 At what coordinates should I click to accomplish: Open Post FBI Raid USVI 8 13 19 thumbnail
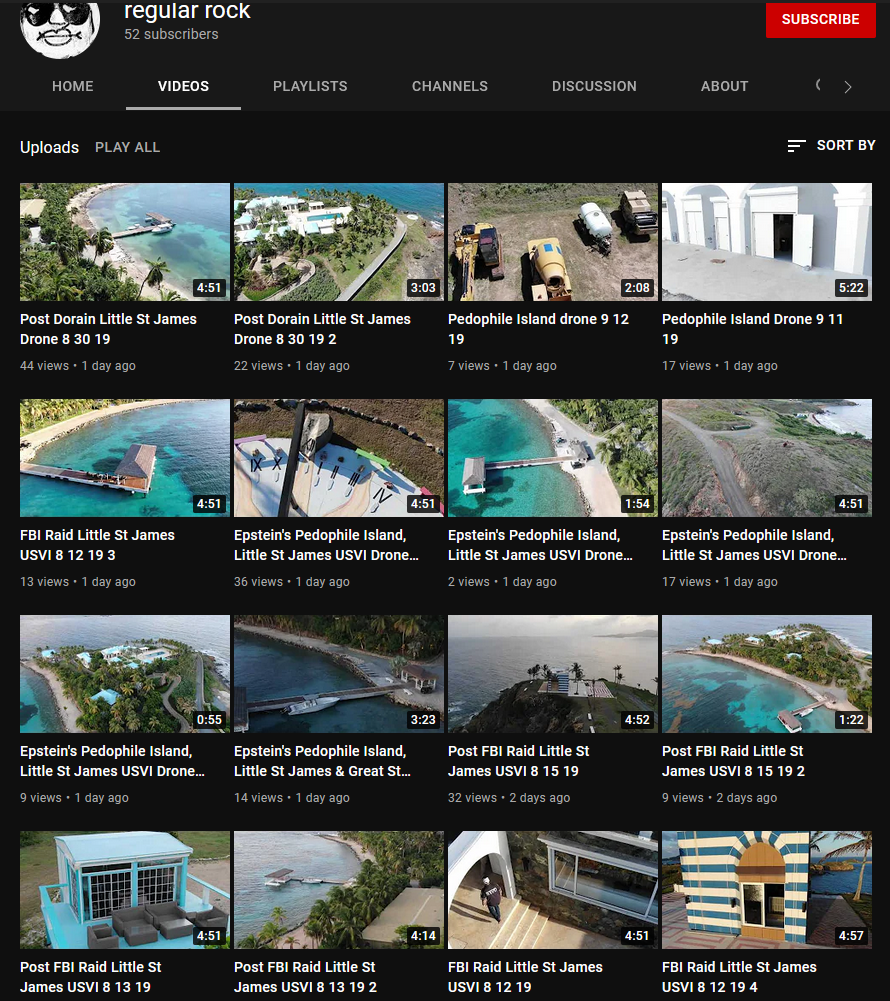[124, 889]
